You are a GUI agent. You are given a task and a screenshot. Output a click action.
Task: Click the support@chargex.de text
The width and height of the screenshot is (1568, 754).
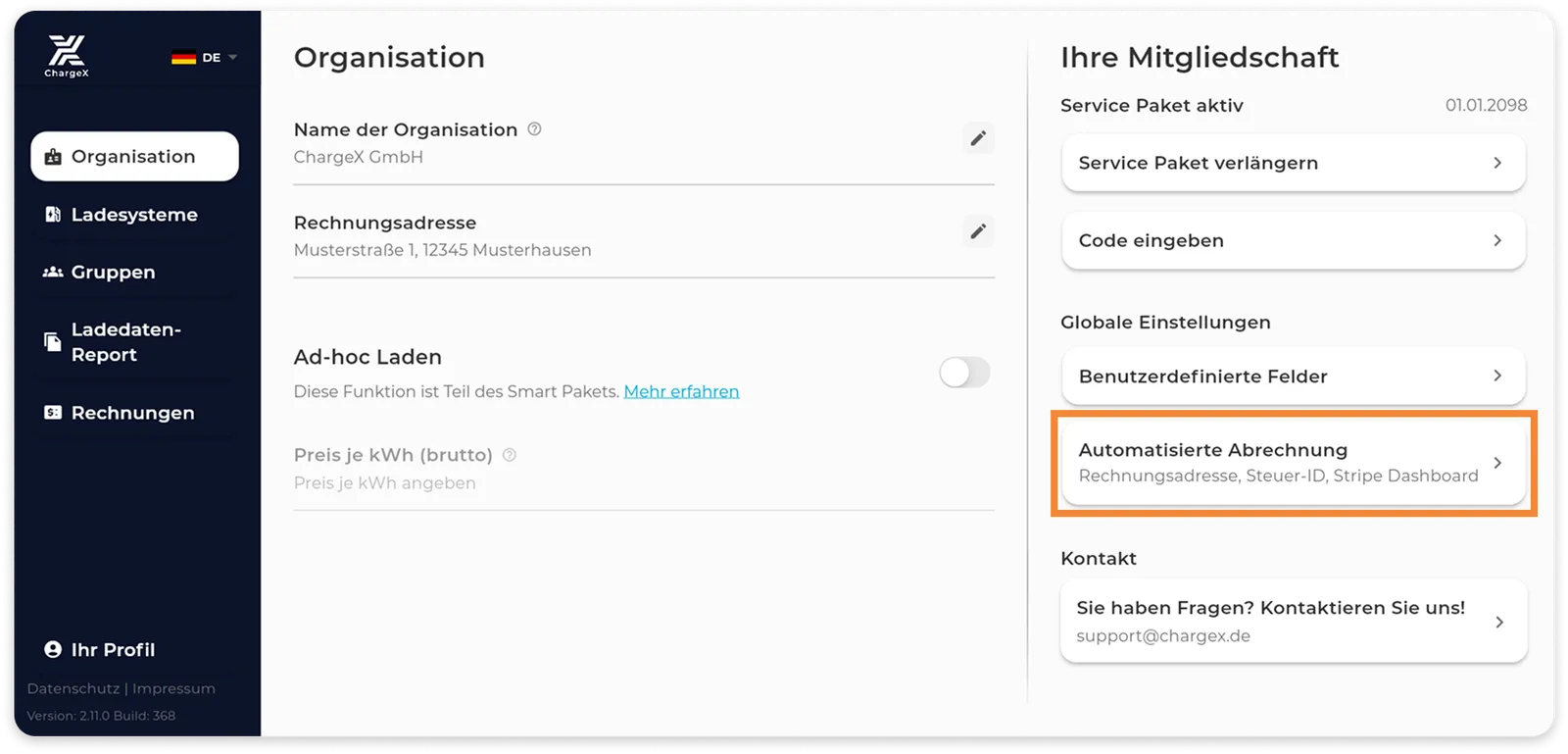click(1163, 636)
